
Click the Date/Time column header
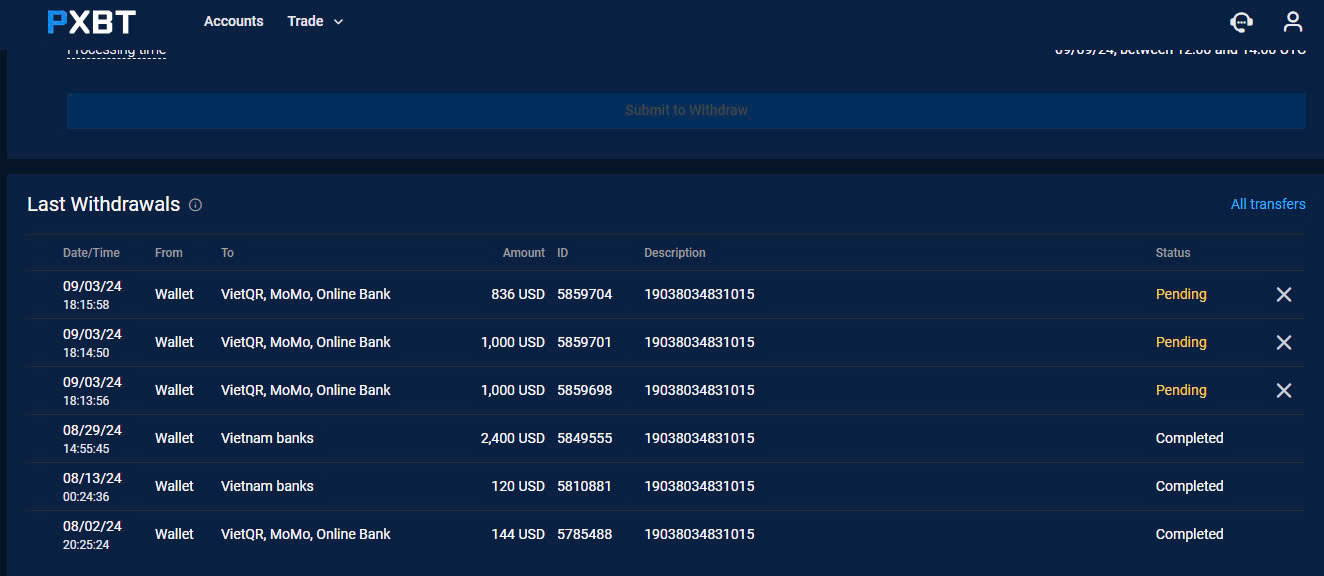click(x=91, y=253)
